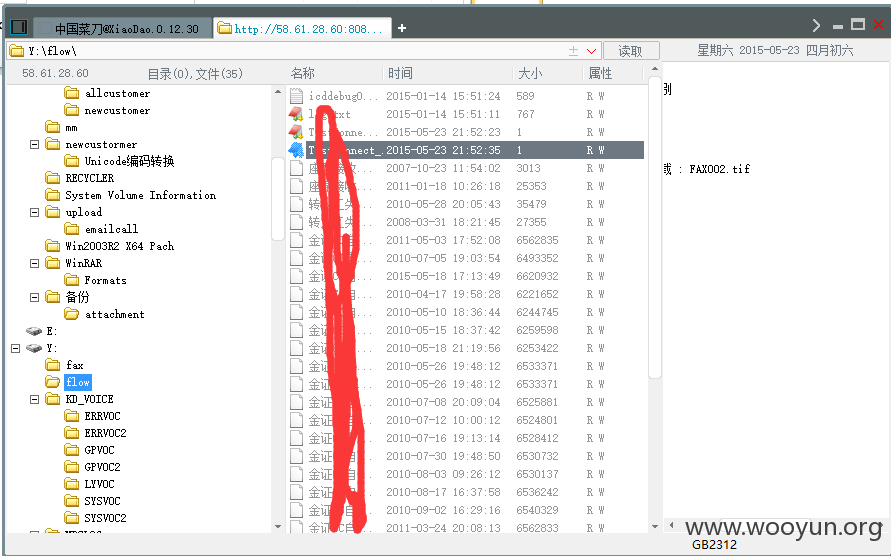Screen dimensions: 891x556
Task: Click the tree panel scroll down arrow
Action: click(278, 526)
